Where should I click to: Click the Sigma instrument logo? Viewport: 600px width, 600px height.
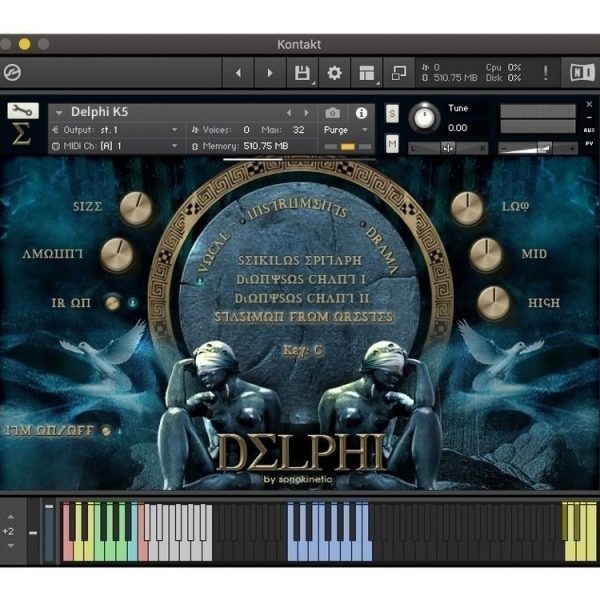point(21,134)
